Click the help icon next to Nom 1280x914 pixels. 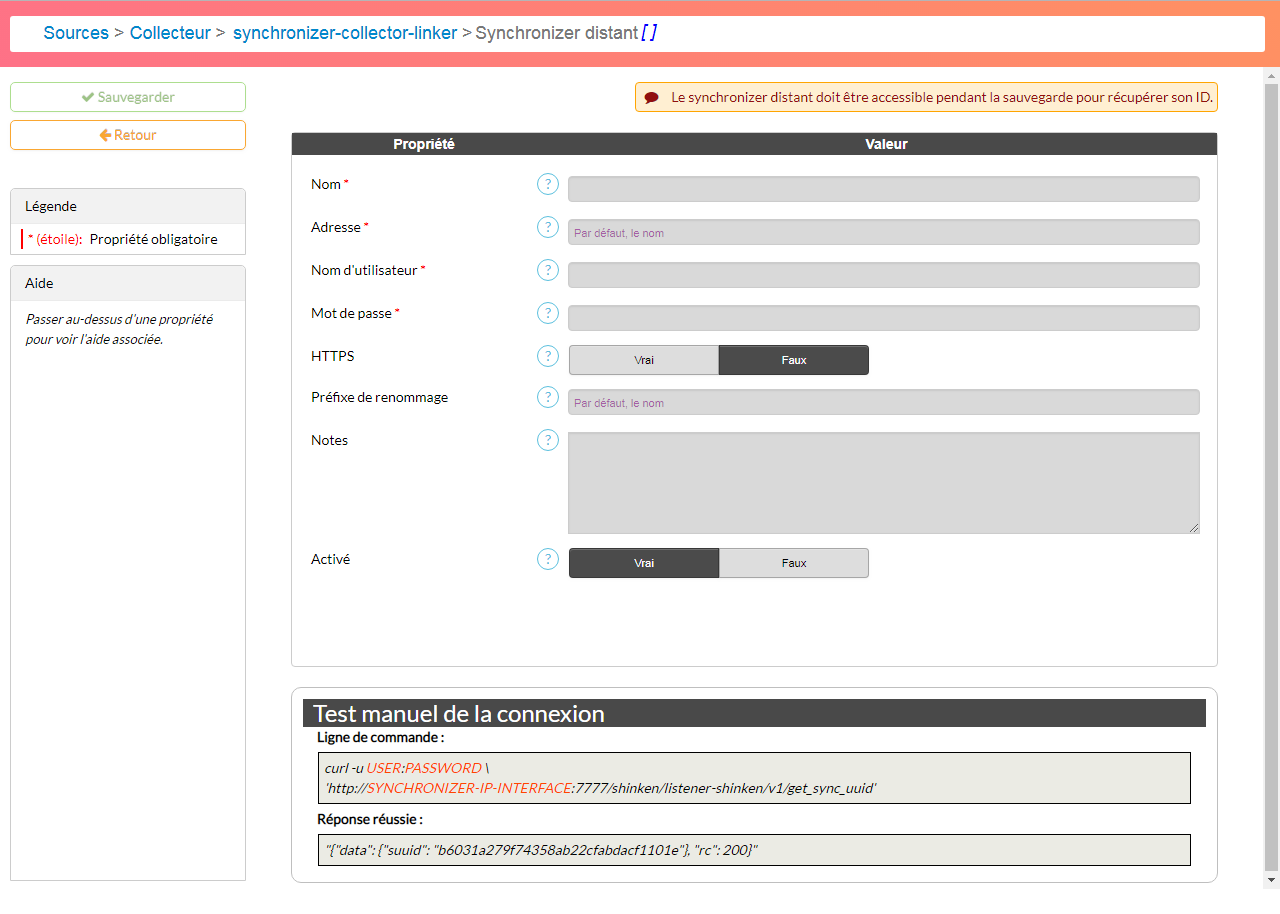click(548, 184)
